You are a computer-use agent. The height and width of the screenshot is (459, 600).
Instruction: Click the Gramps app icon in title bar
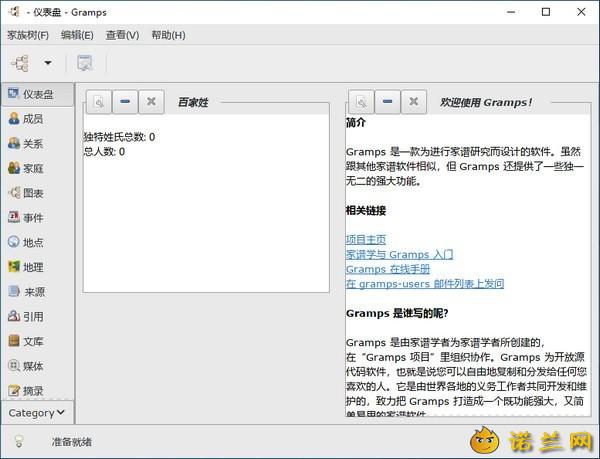(x=14, y=12)
